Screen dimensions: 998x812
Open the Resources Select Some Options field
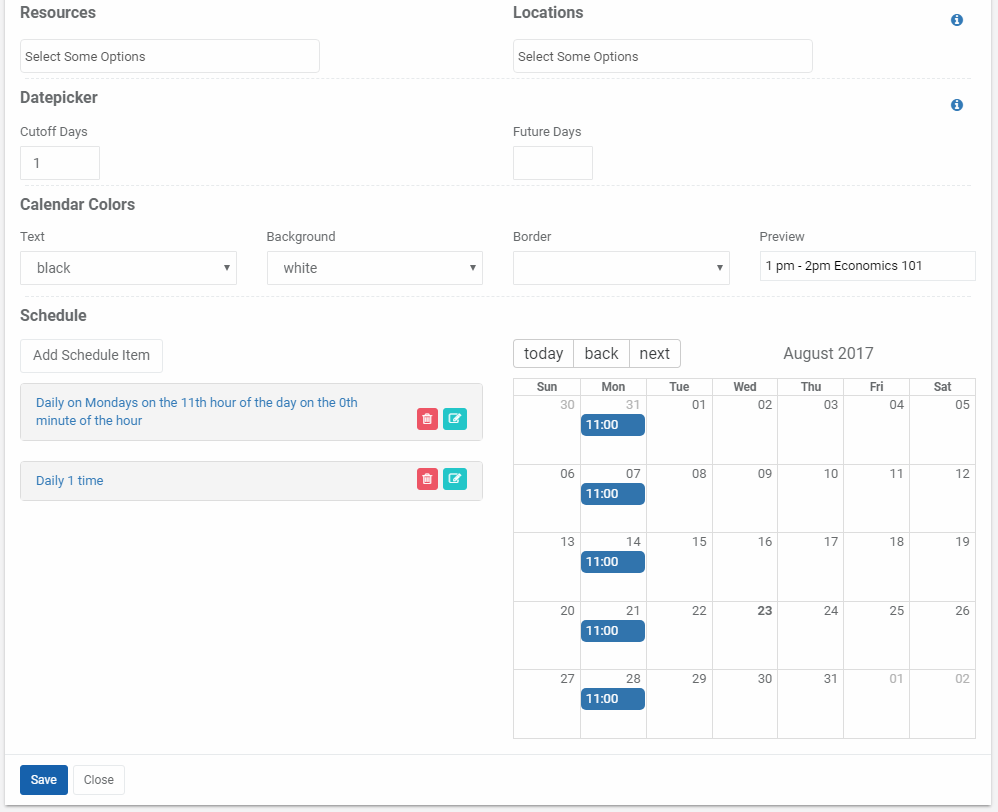(x=170, y=56)
